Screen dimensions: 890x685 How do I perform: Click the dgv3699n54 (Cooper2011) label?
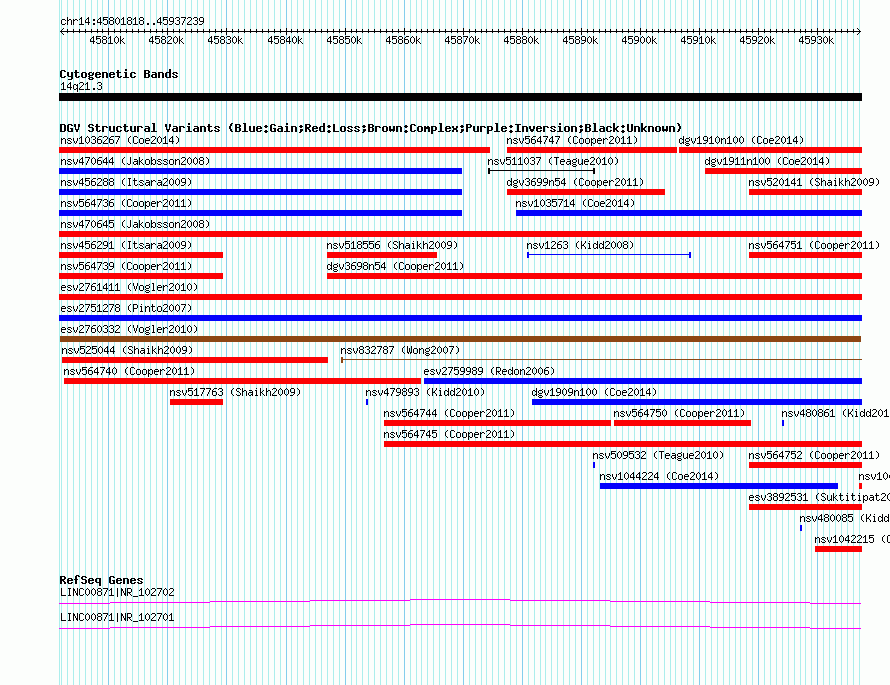(x=575, y=182)
